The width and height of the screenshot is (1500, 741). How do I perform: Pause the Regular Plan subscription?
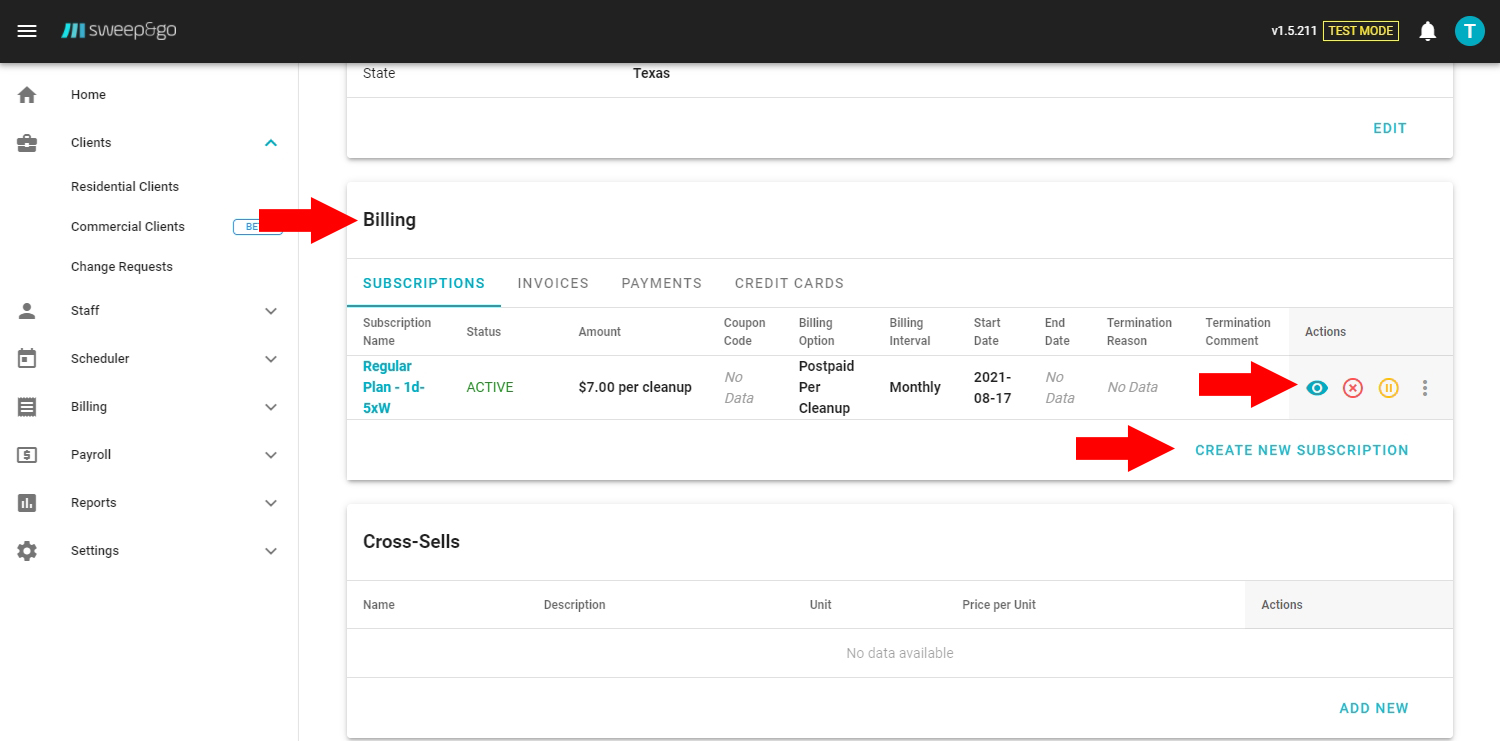(1388, 388)
